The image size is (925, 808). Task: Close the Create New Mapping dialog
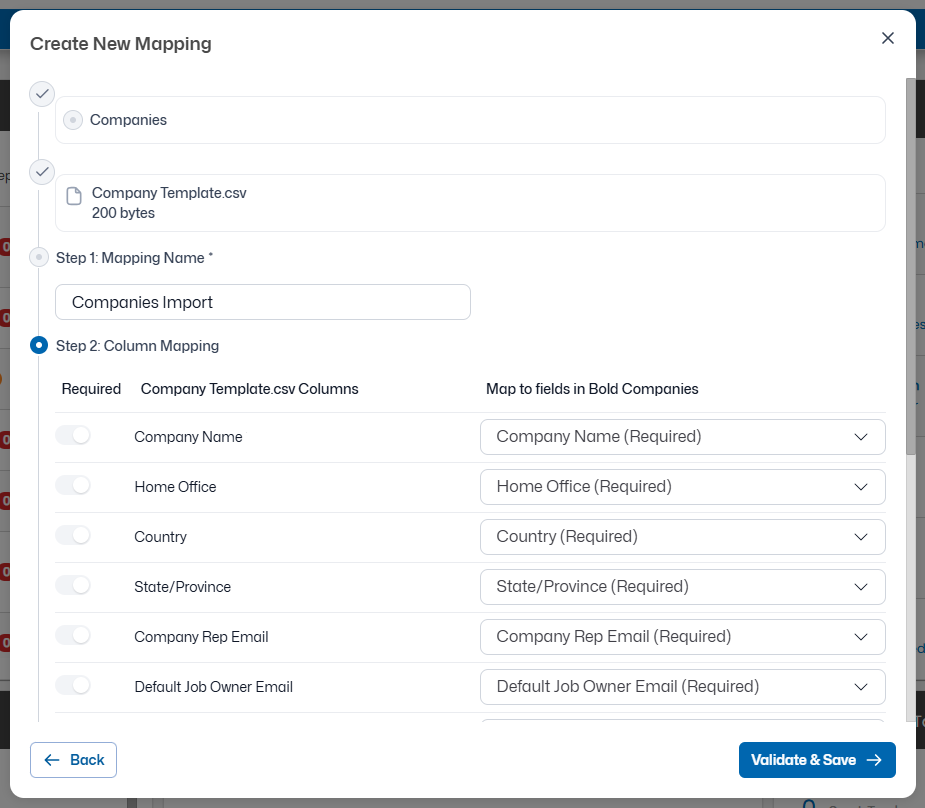coord(887,38)
